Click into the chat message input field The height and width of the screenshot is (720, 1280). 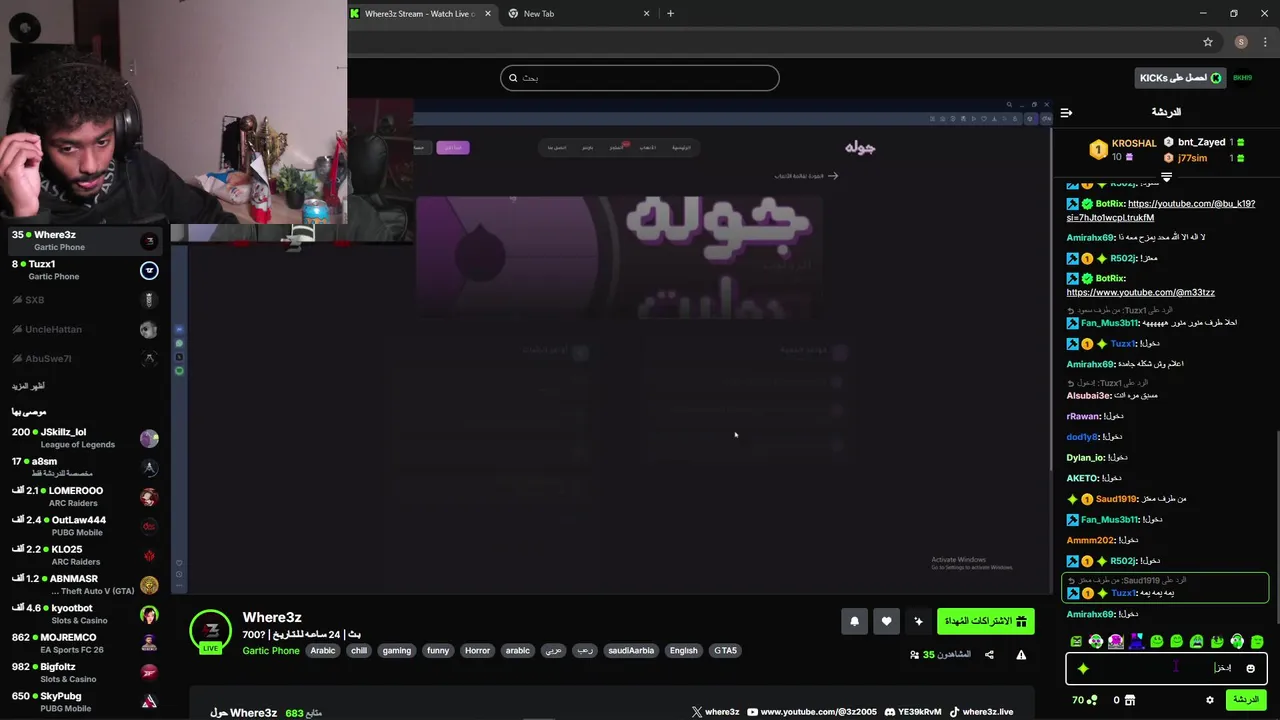[x=1167, y=668]
